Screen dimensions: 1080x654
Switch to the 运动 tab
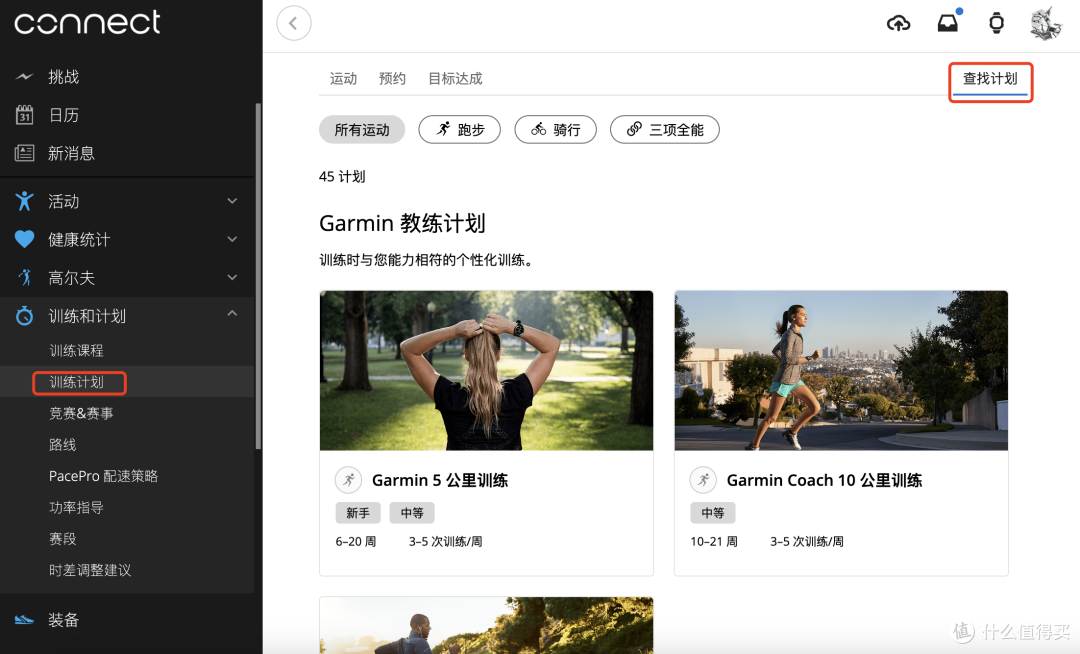tap(343, 78)
